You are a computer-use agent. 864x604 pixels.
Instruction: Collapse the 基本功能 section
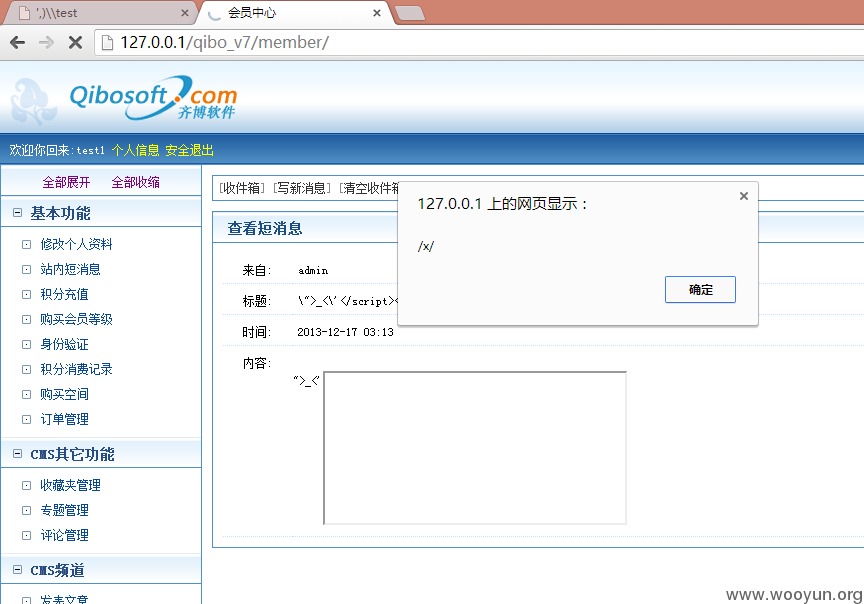coord(18,212)
